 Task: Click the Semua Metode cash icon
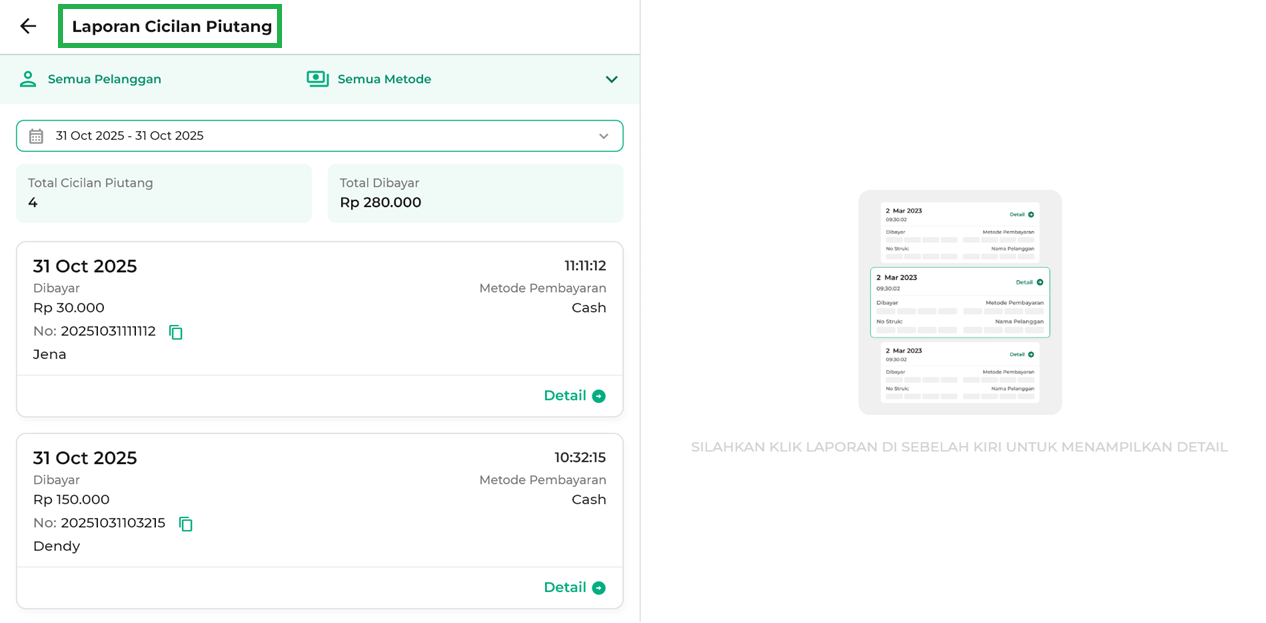(x=317, y=79)
